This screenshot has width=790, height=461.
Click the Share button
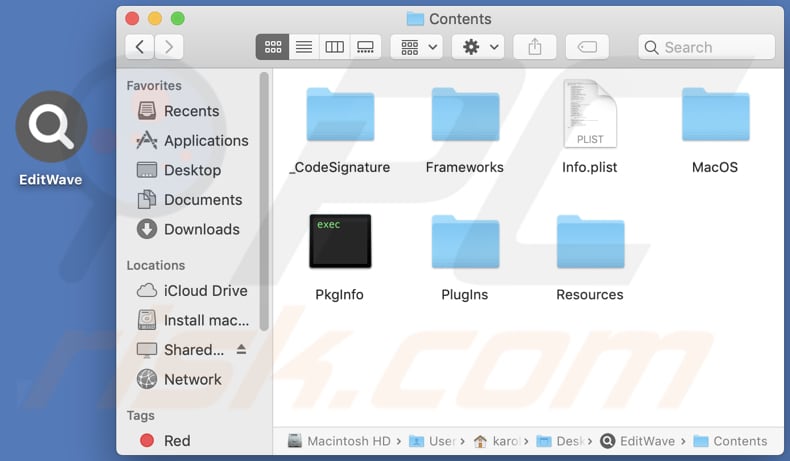pyautogui.click(x=535, y=47)
